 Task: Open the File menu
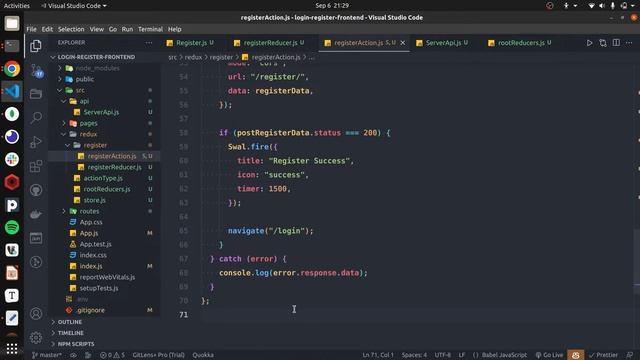click(31, 29)
